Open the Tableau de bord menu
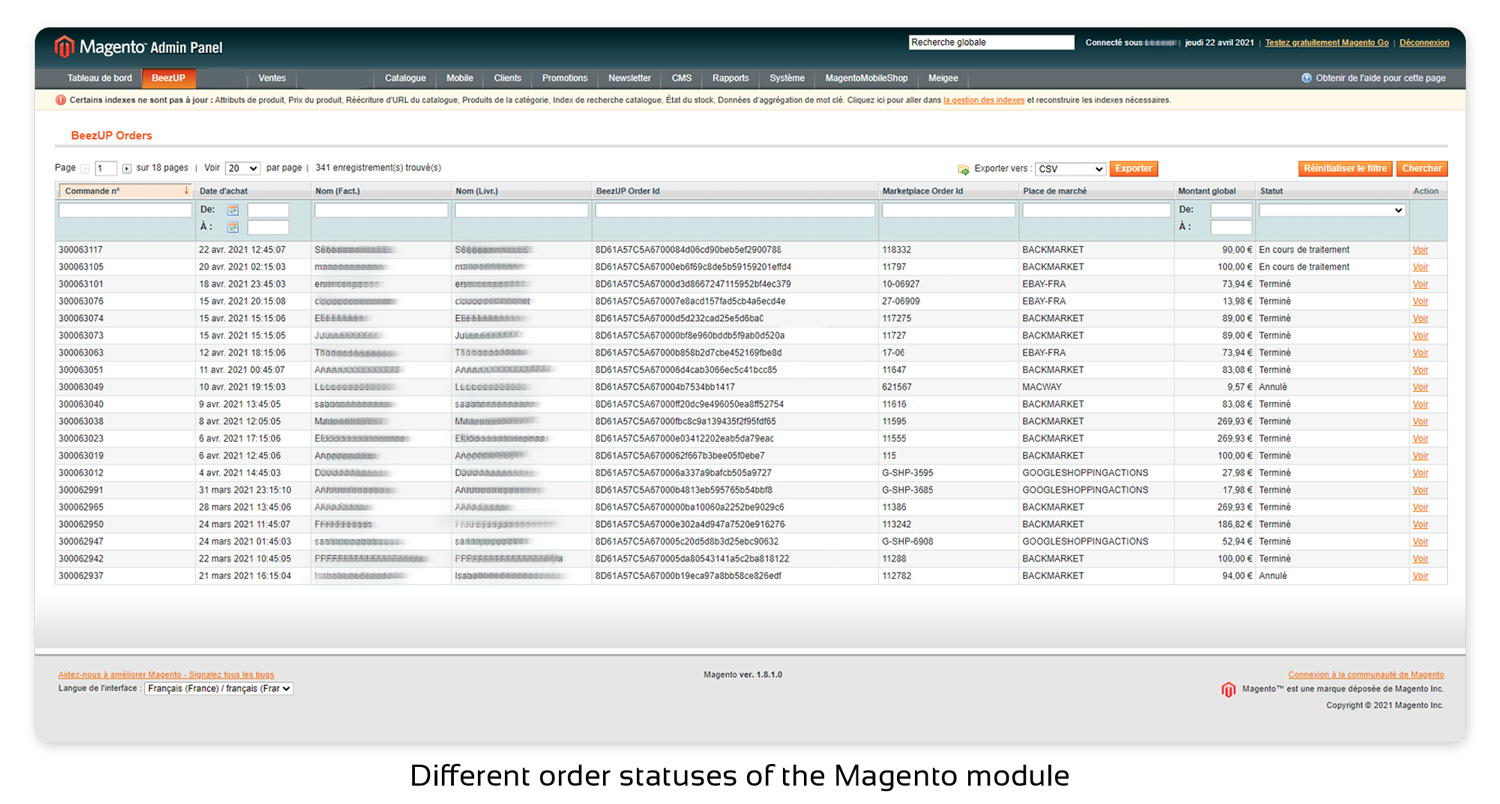The image size is (1500, 804). point(100,78)
